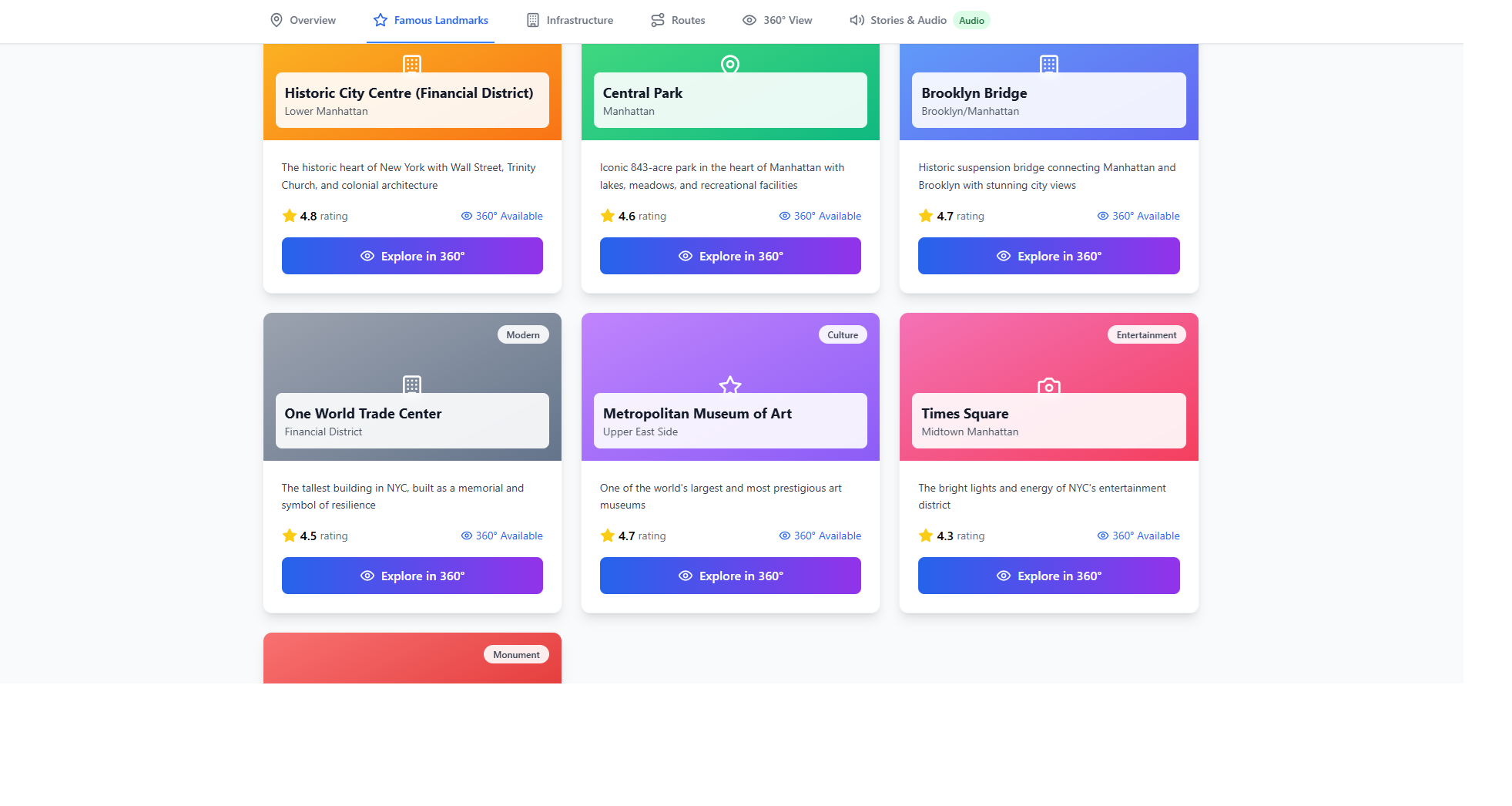
Task: Go to the 360° View tab
Action: point(777,20)
